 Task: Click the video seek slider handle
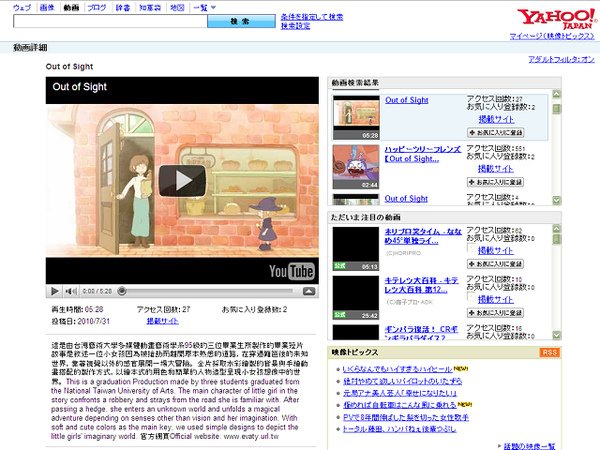[x=122, y=291]
